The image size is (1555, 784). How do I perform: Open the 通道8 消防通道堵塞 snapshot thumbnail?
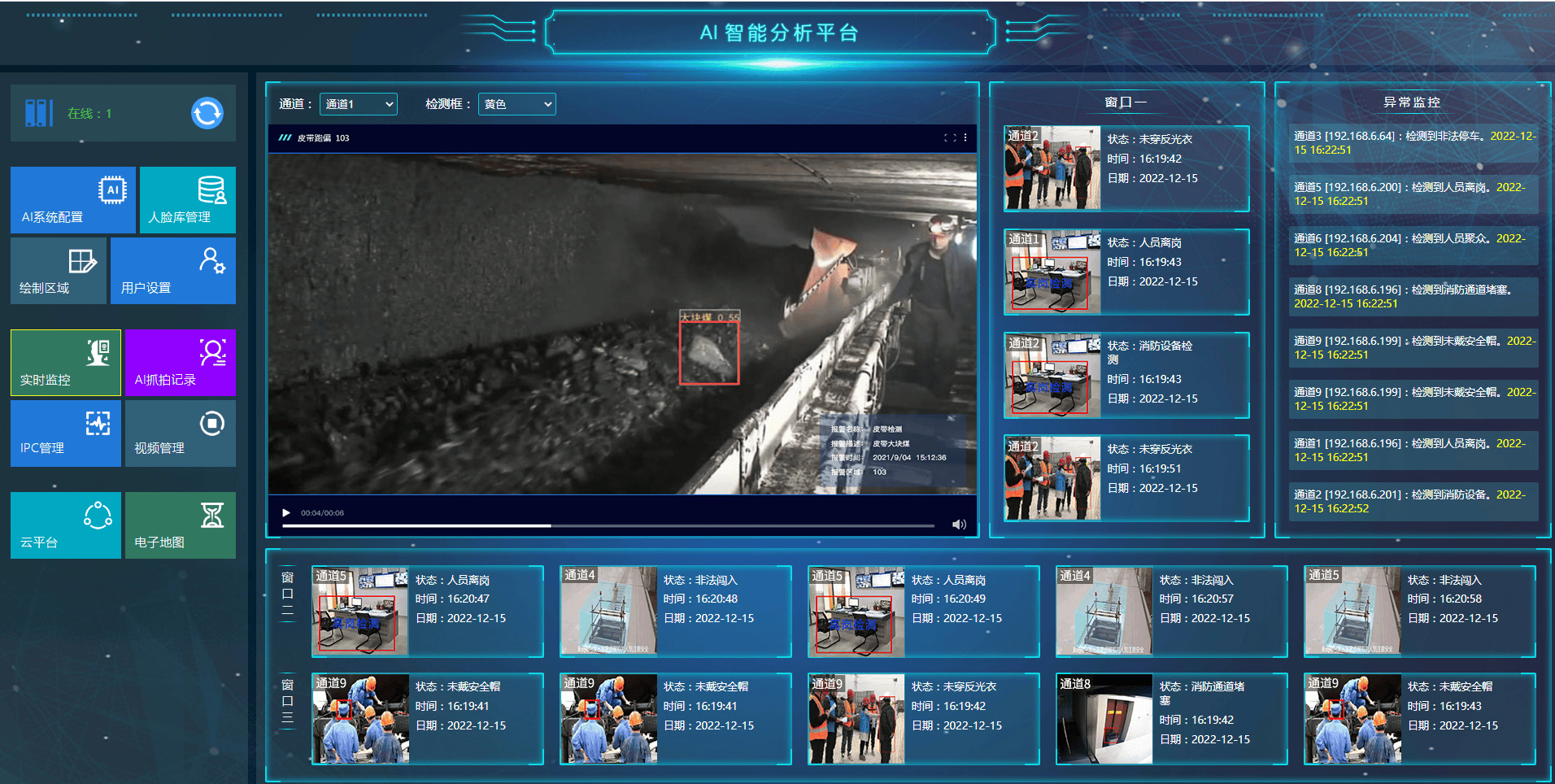click(1104, 719)
